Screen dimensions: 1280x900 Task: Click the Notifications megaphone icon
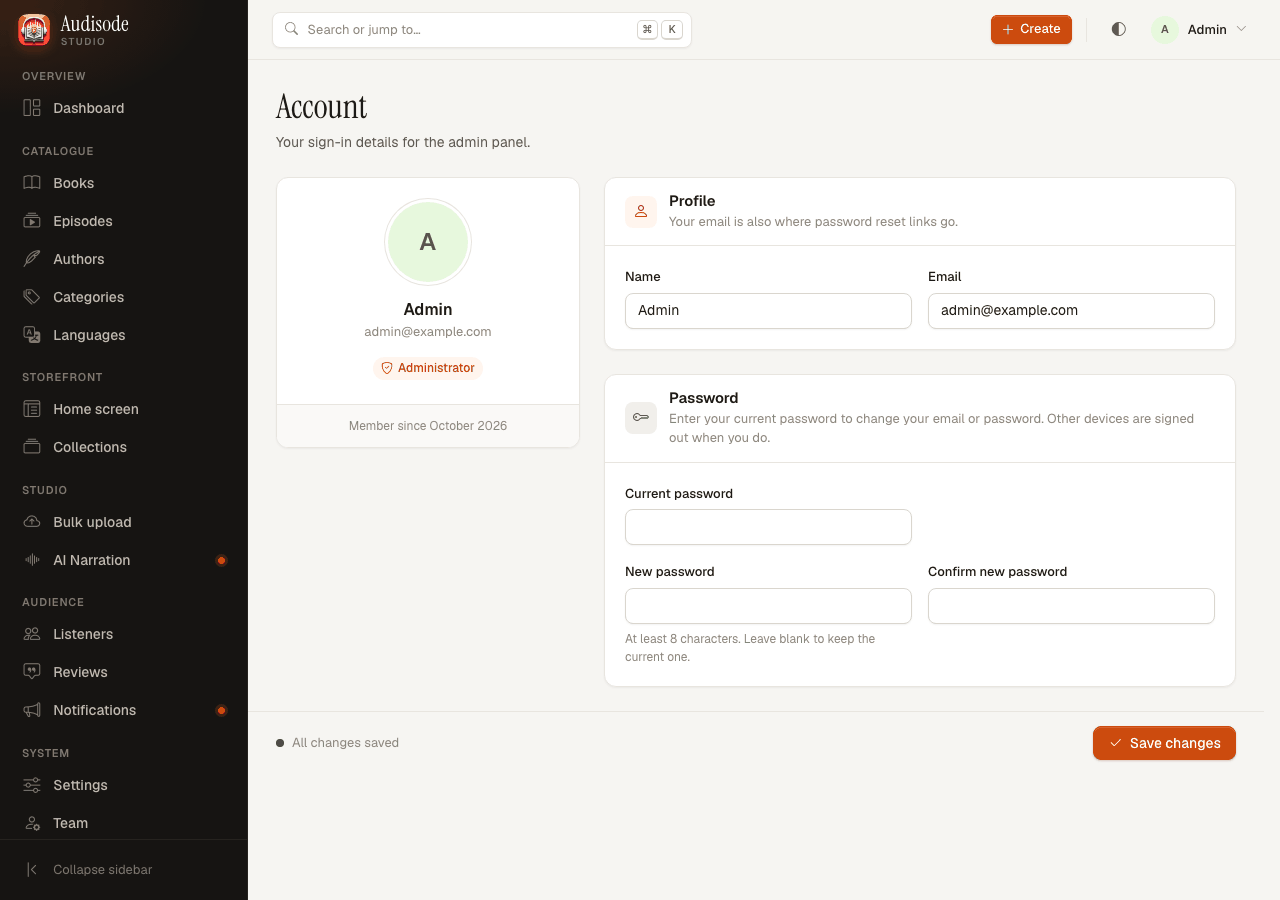(32, 710)
